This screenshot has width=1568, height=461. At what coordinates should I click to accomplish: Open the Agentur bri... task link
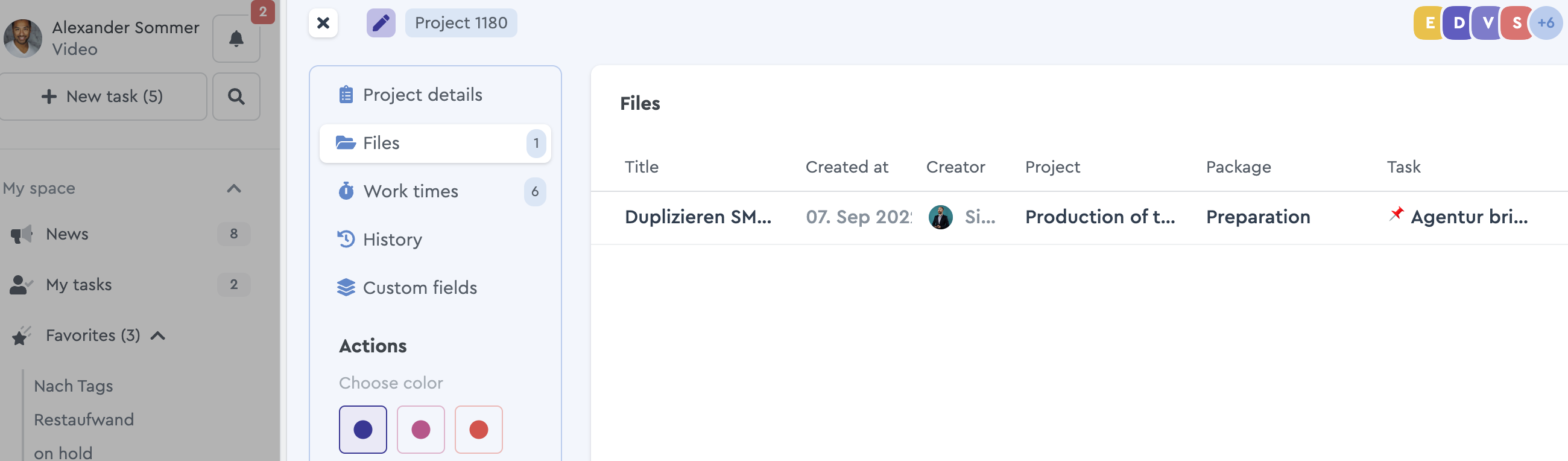1468,217
